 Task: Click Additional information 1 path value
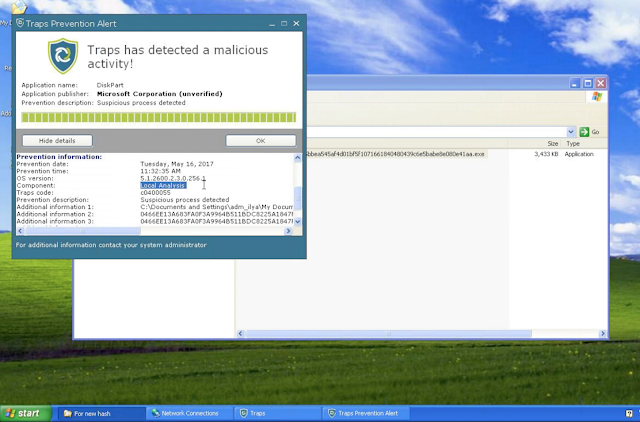pos(216,207)
